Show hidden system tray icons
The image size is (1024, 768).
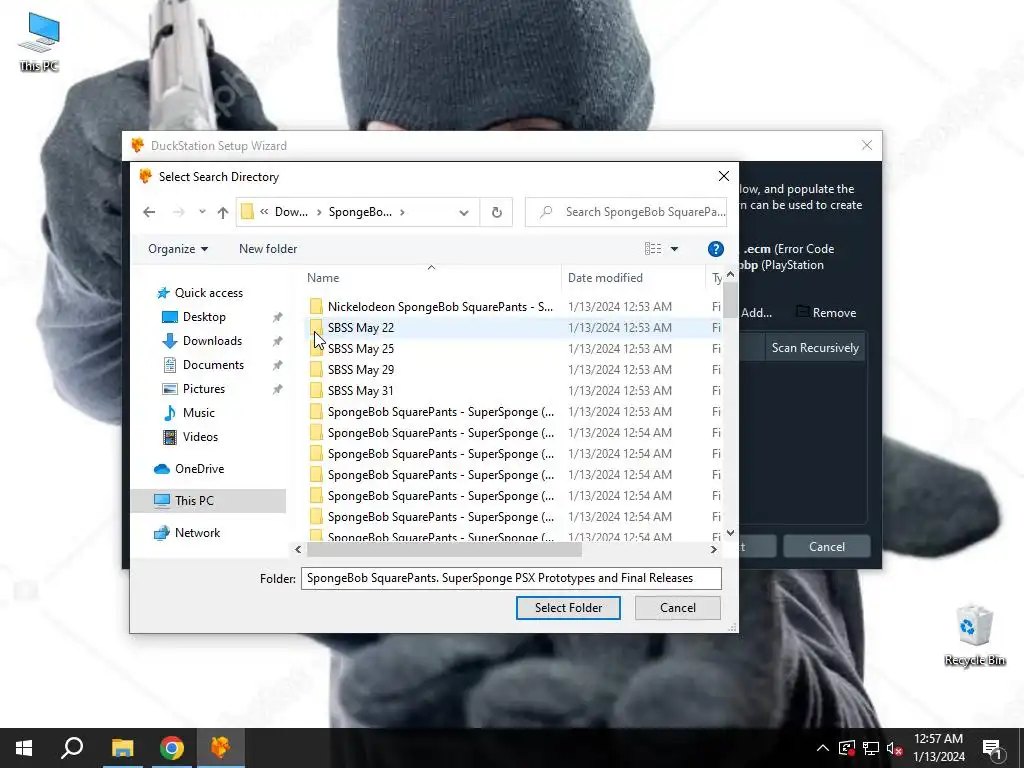coord(823,748)
